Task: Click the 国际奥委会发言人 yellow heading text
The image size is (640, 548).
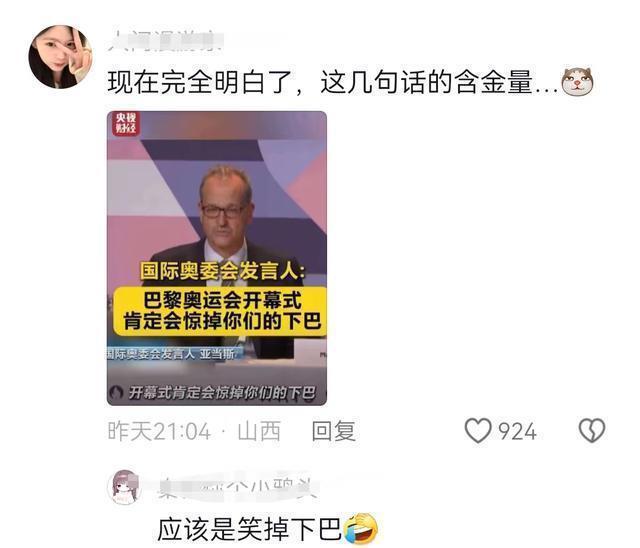Action: point(222,271)
